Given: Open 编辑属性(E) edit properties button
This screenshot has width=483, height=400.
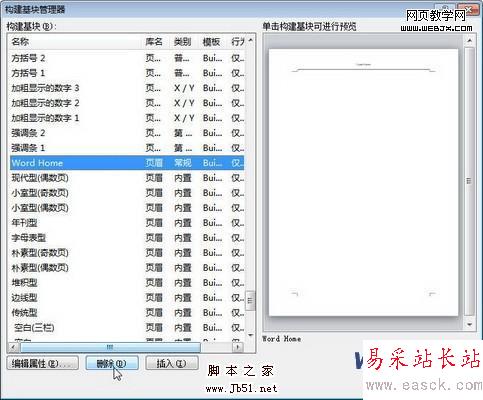Looking at the screenshot, I should (x=43, y=363).
